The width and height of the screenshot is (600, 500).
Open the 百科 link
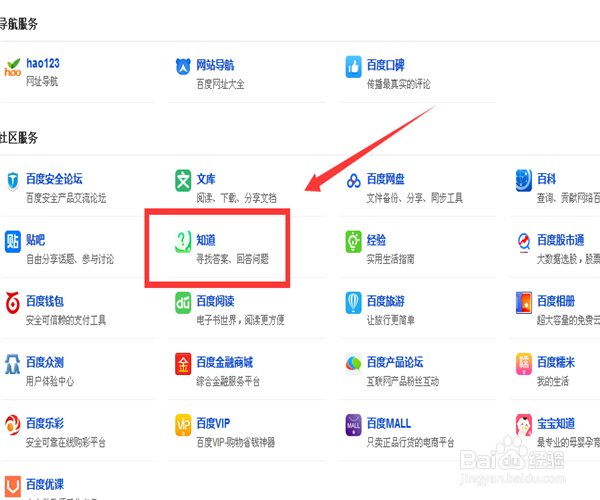(x=546, y=179)
